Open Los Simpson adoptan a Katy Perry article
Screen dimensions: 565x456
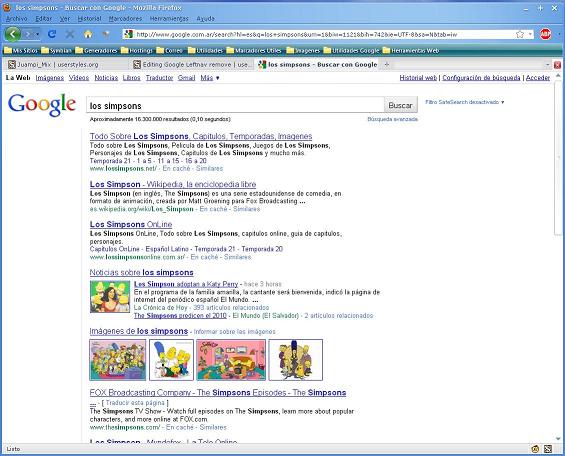tap(186, 284)
